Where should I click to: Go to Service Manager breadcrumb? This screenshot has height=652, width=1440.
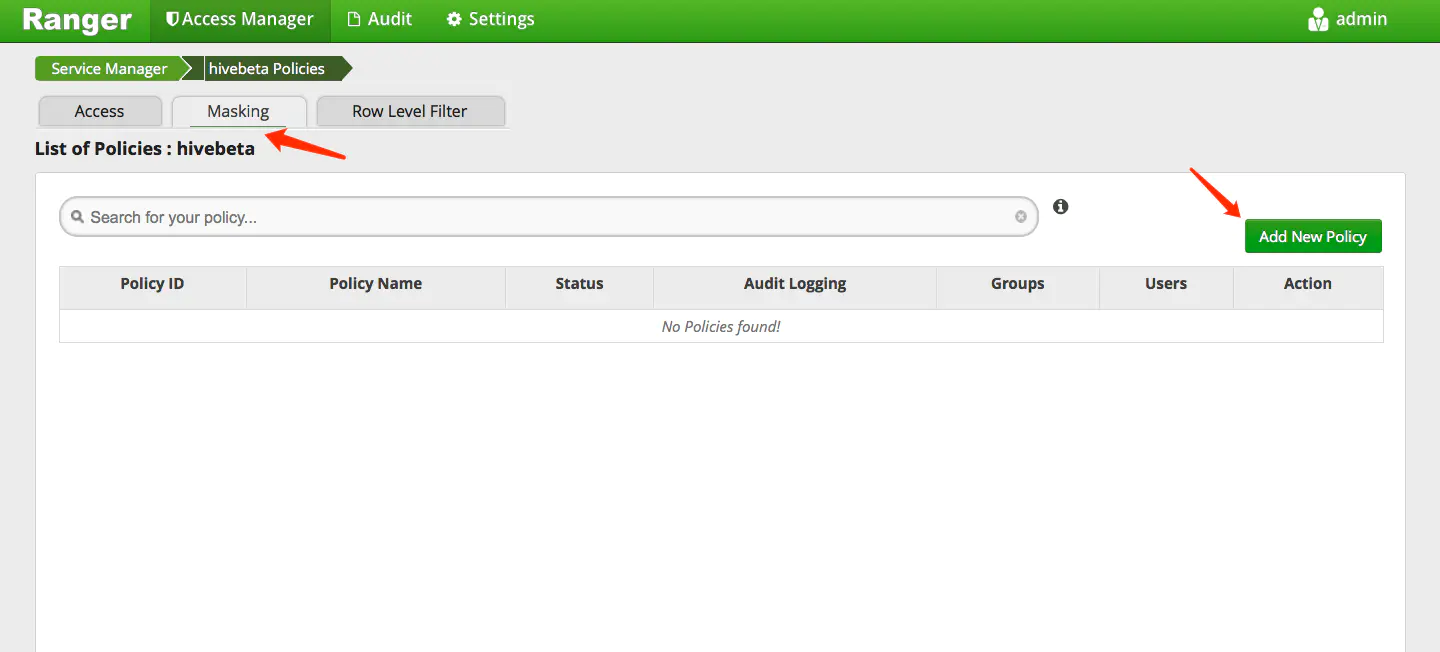[x=109, y=69]
